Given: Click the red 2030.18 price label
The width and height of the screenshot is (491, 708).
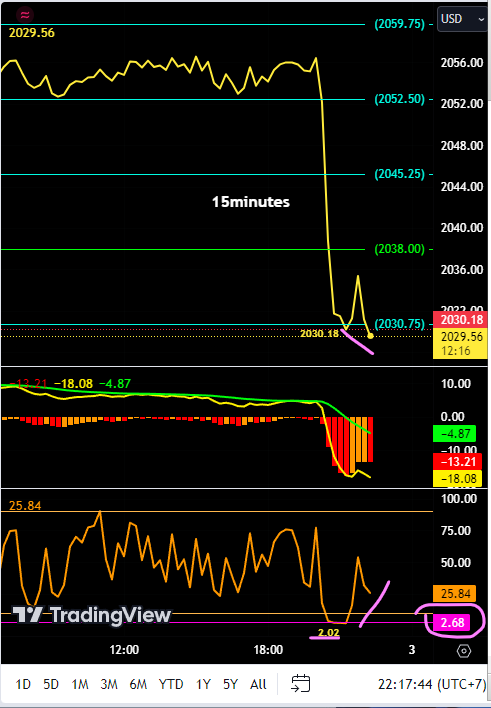Looking at the screenshot, I should pyautogui.click(x=460, y=320).
